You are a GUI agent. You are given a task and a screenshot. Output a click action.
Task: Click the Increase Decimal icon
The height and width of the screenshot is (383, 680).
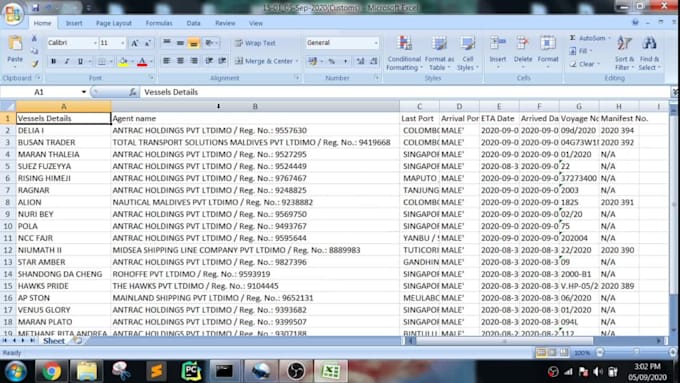tap(360, 61)
